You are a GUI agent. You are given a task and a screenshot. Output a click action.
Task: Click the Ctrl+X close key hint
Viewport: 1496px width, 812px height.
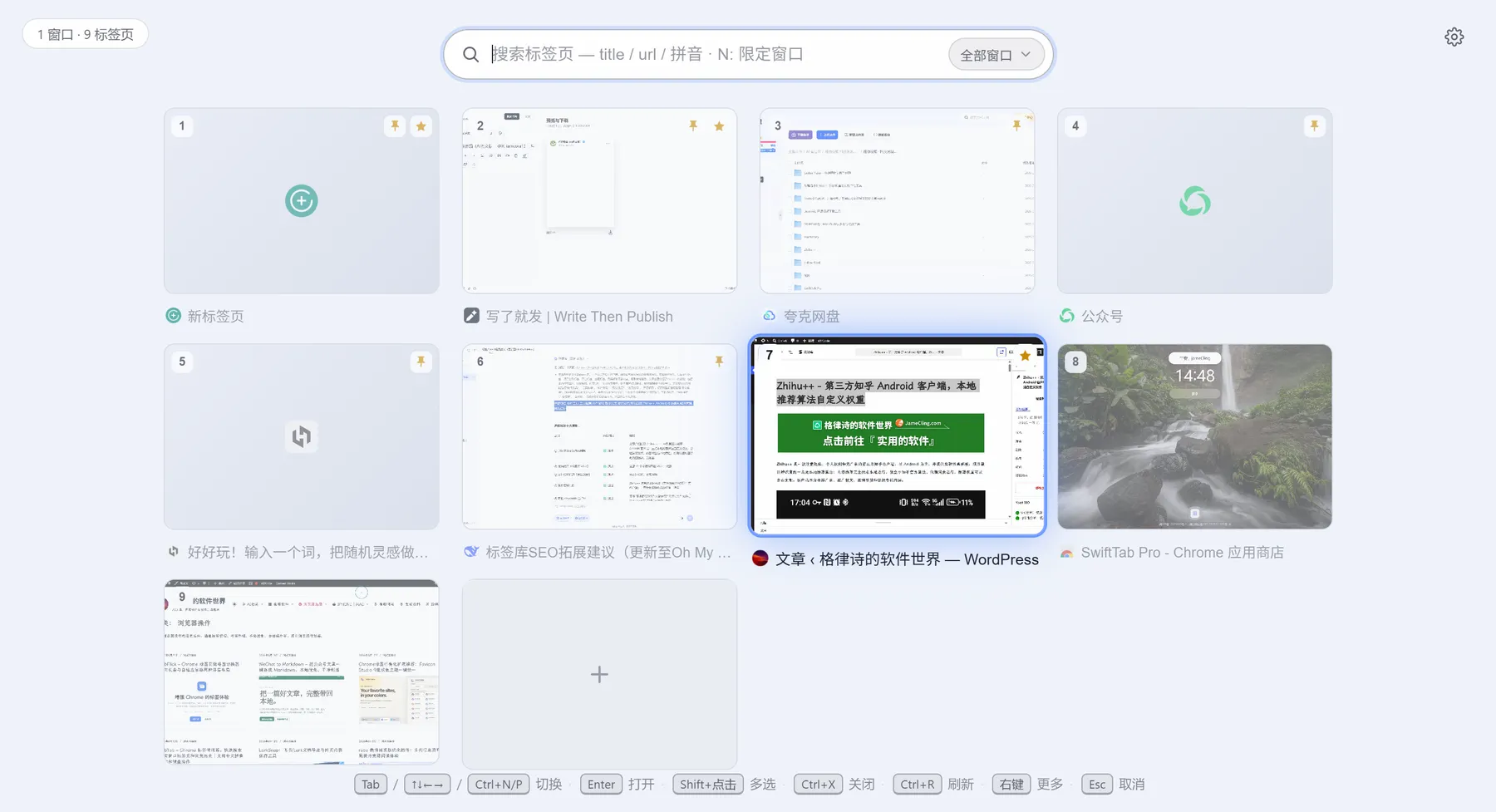coord(818,785)
